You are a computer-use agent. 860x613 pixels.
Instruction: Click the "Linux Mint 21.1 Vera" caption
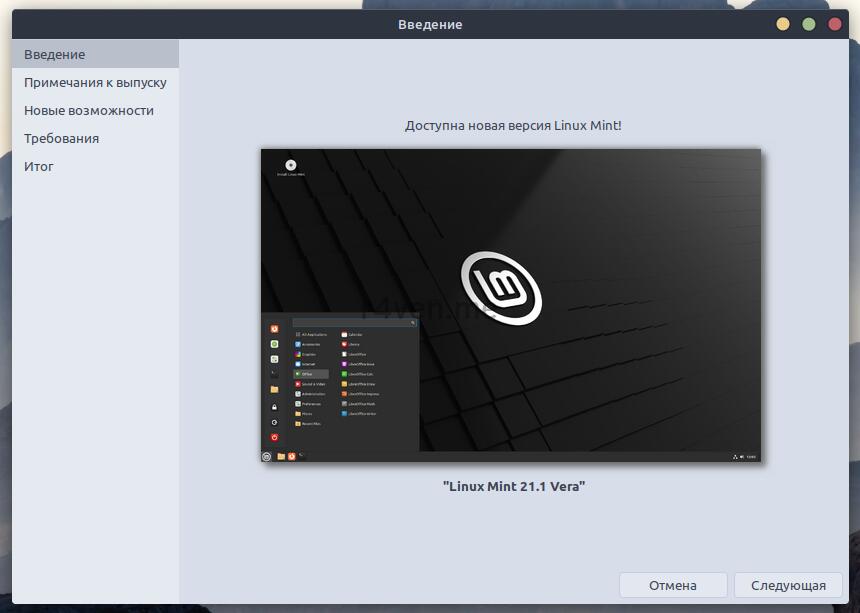click(x=513, y=486)
